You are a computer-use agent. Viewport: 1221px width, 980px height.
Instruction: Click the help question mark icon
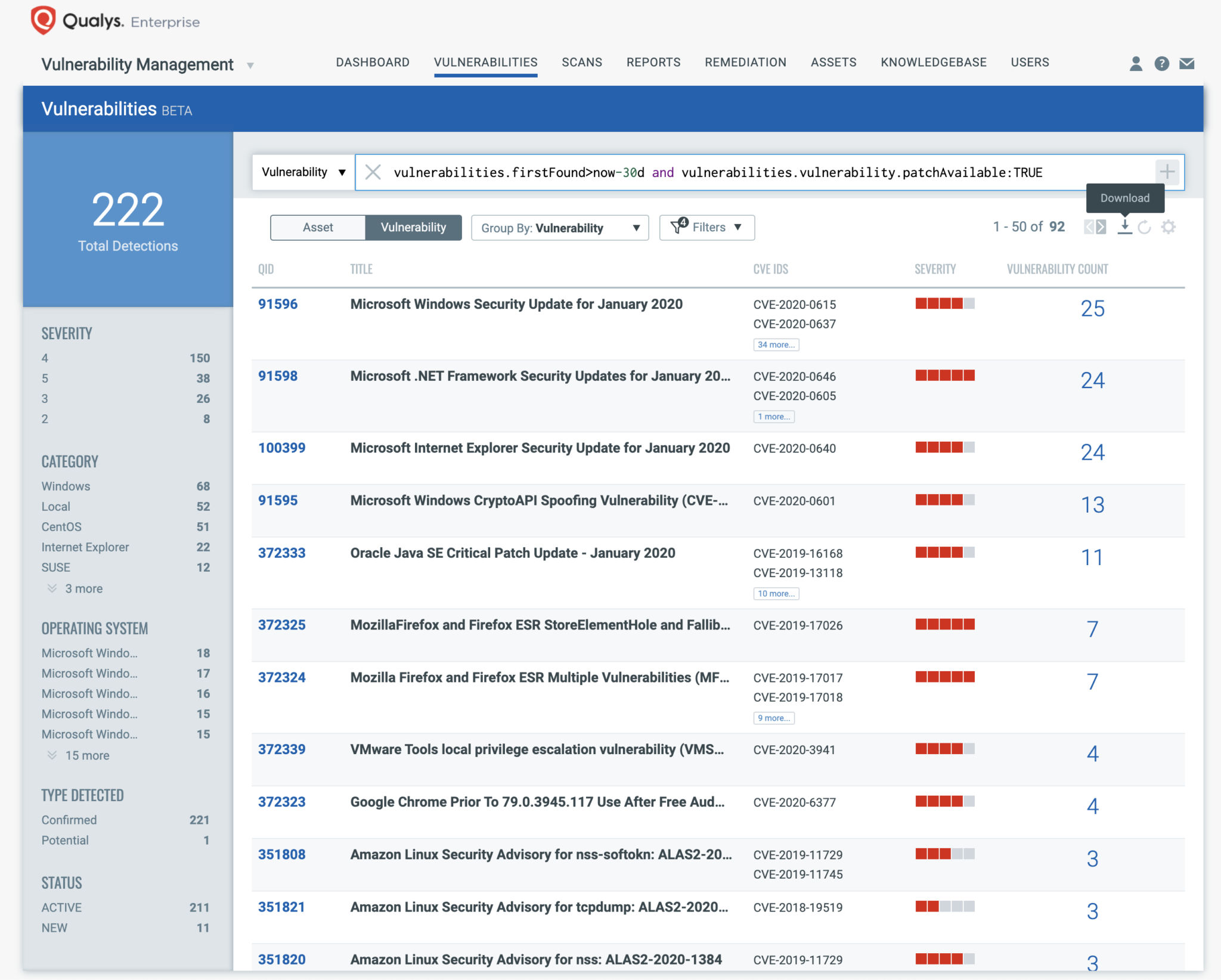coord(1161,63)
